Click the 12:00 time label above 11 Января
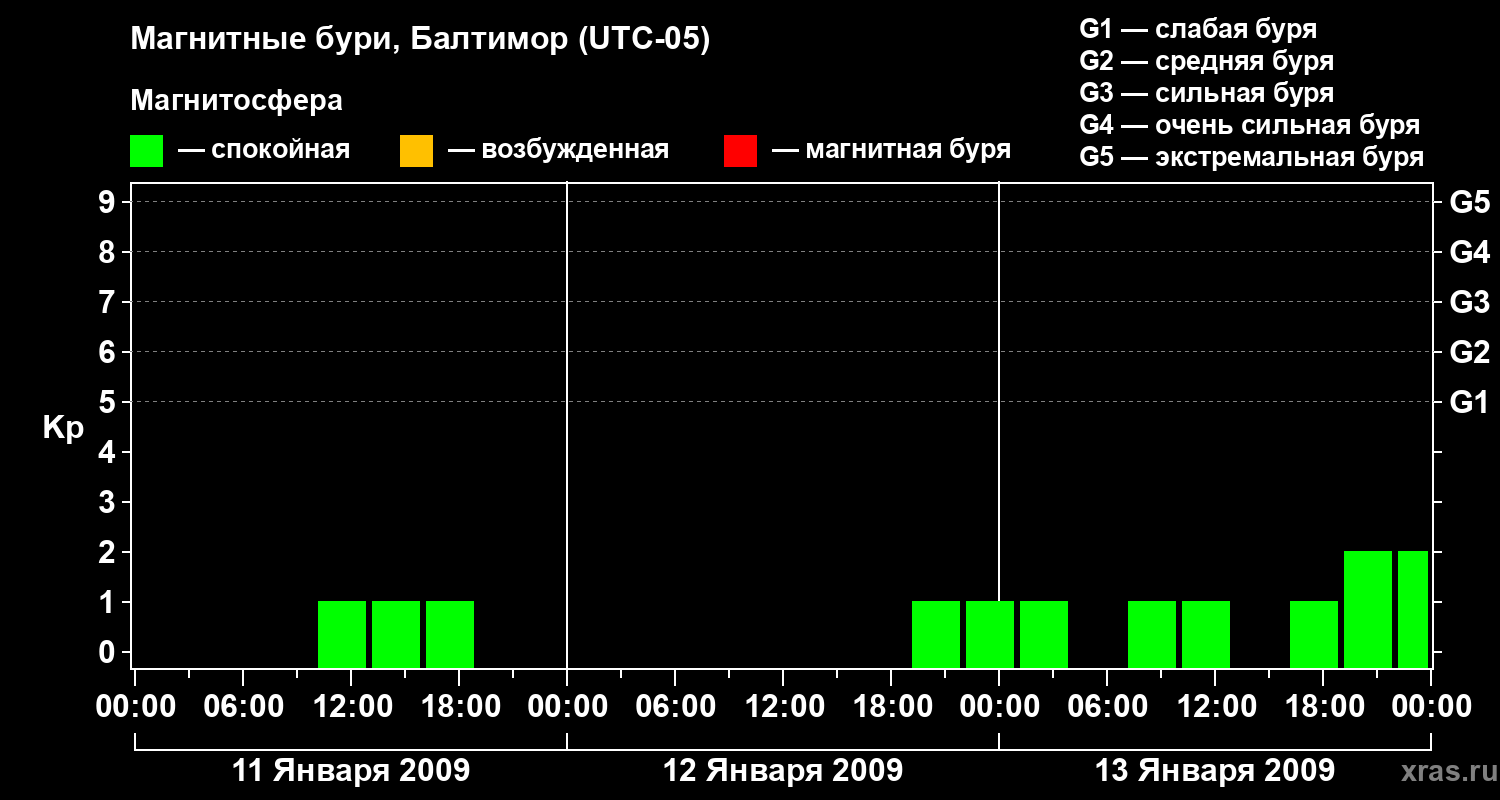 click(x=351, y=706)
